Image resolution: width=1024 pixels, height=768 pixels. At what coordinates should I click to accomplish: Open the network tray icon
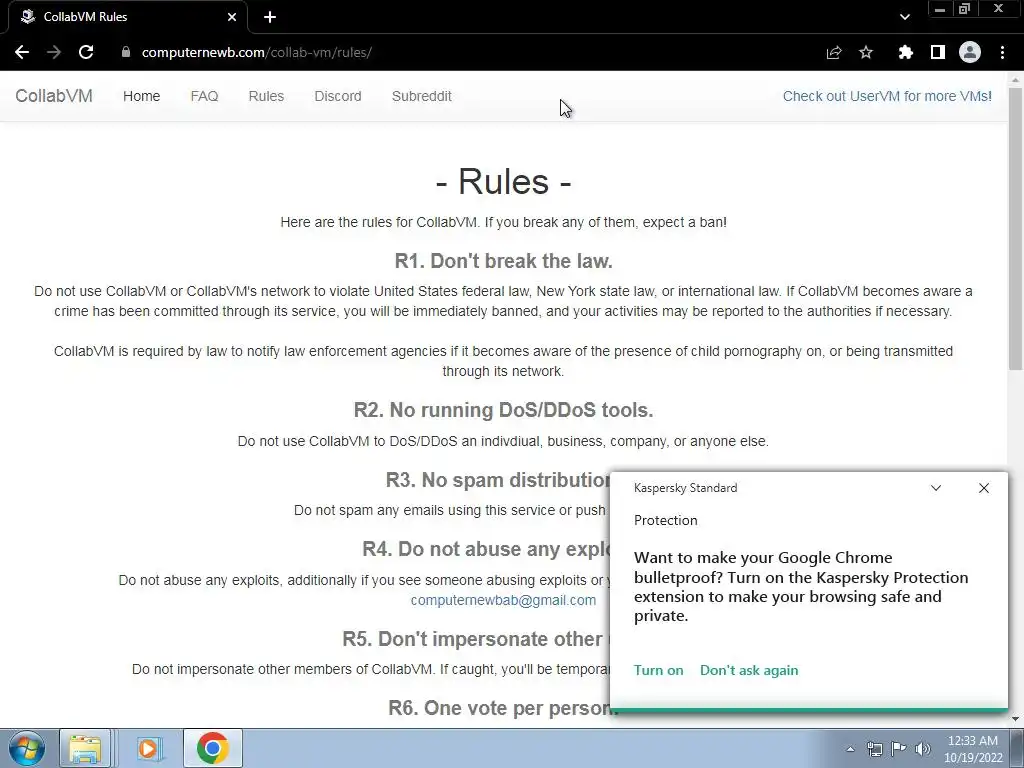click(874, 749)
